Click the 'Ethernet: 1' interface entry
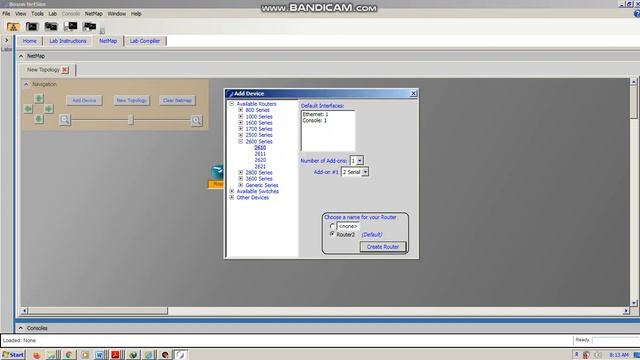 coord(315,114)
